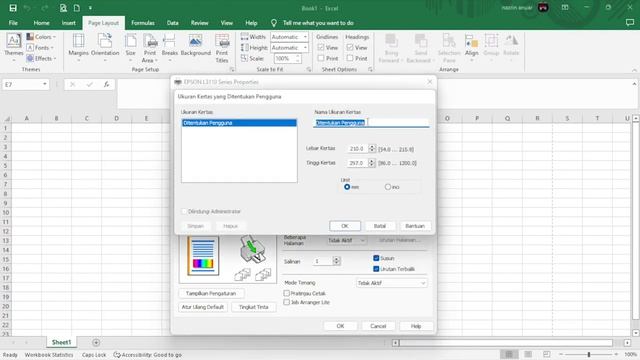Click the Tinggi Kertas stepper arrows
640x360 pixels.
372,163
